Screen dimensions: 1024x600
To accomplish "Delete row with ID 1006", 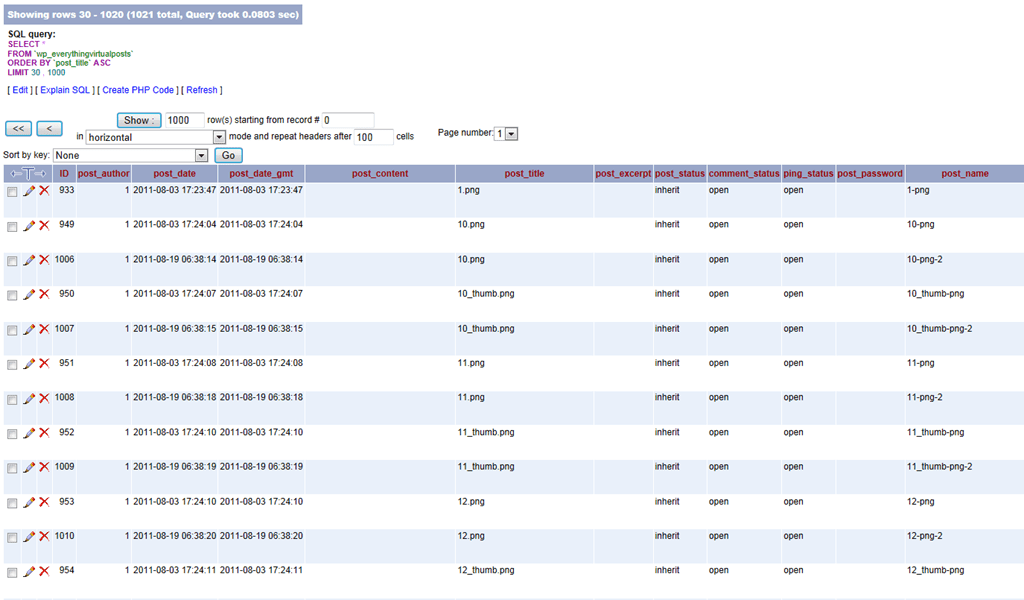I will point(44,260).
